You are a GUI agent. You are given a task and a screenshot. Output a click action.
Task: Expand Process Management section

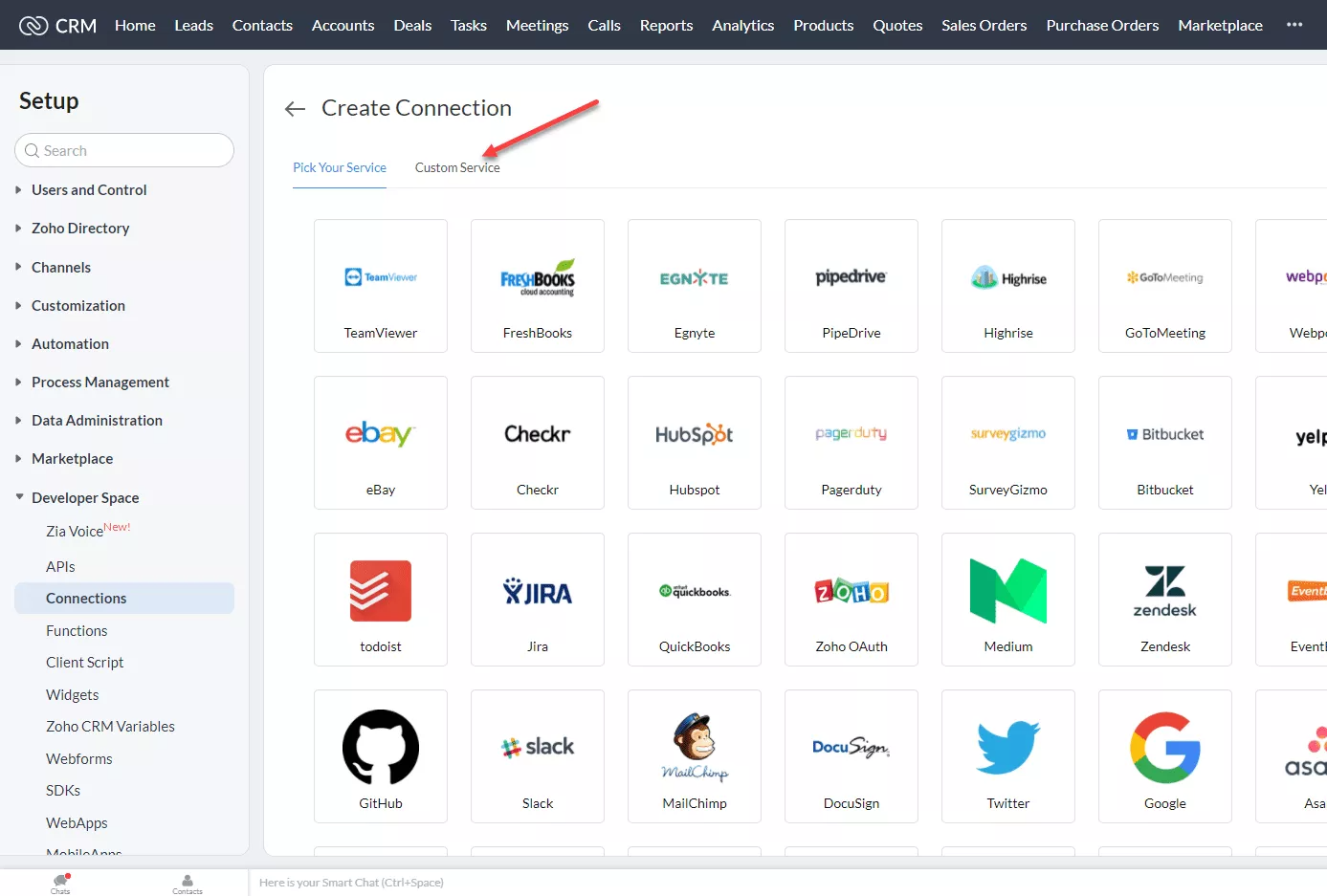(x=100, y=382)
